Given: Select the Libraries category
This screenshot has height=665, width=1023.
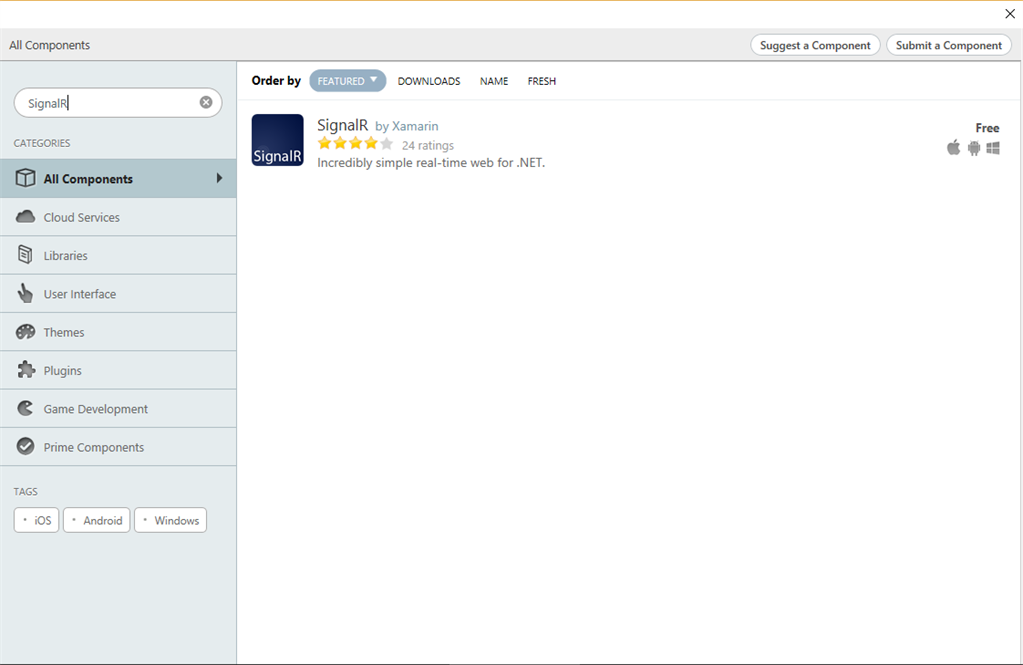Looking at the screenshot, I should (118, 255).
